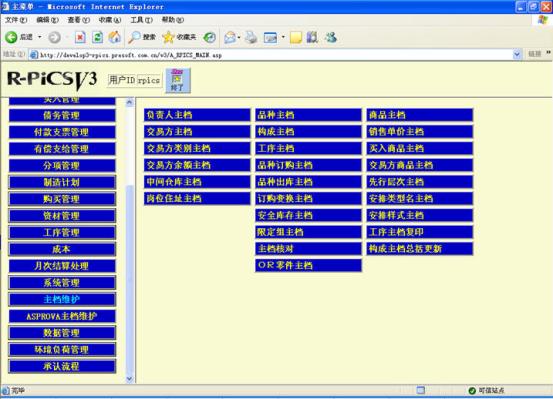Open the 工具 menu
553x399 pixels.
point(141,20)
